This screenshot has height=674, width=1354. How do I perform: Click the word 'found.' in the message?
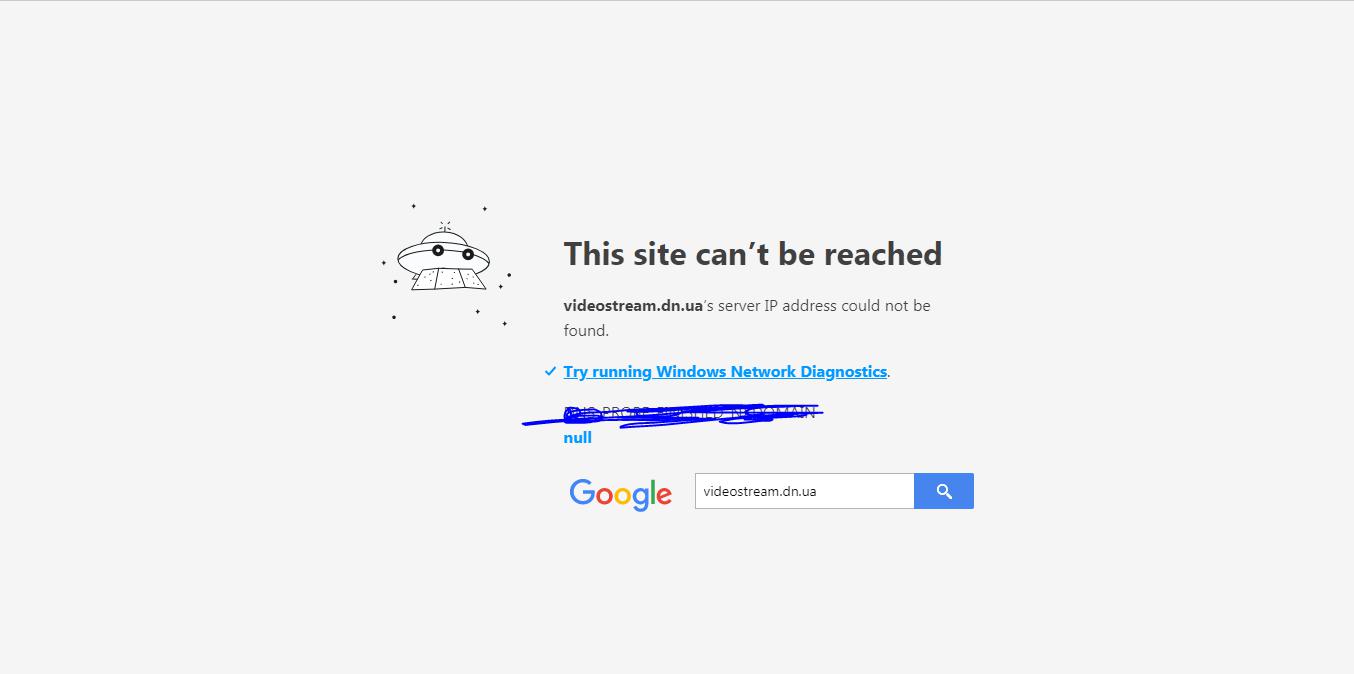pos(586,331)
